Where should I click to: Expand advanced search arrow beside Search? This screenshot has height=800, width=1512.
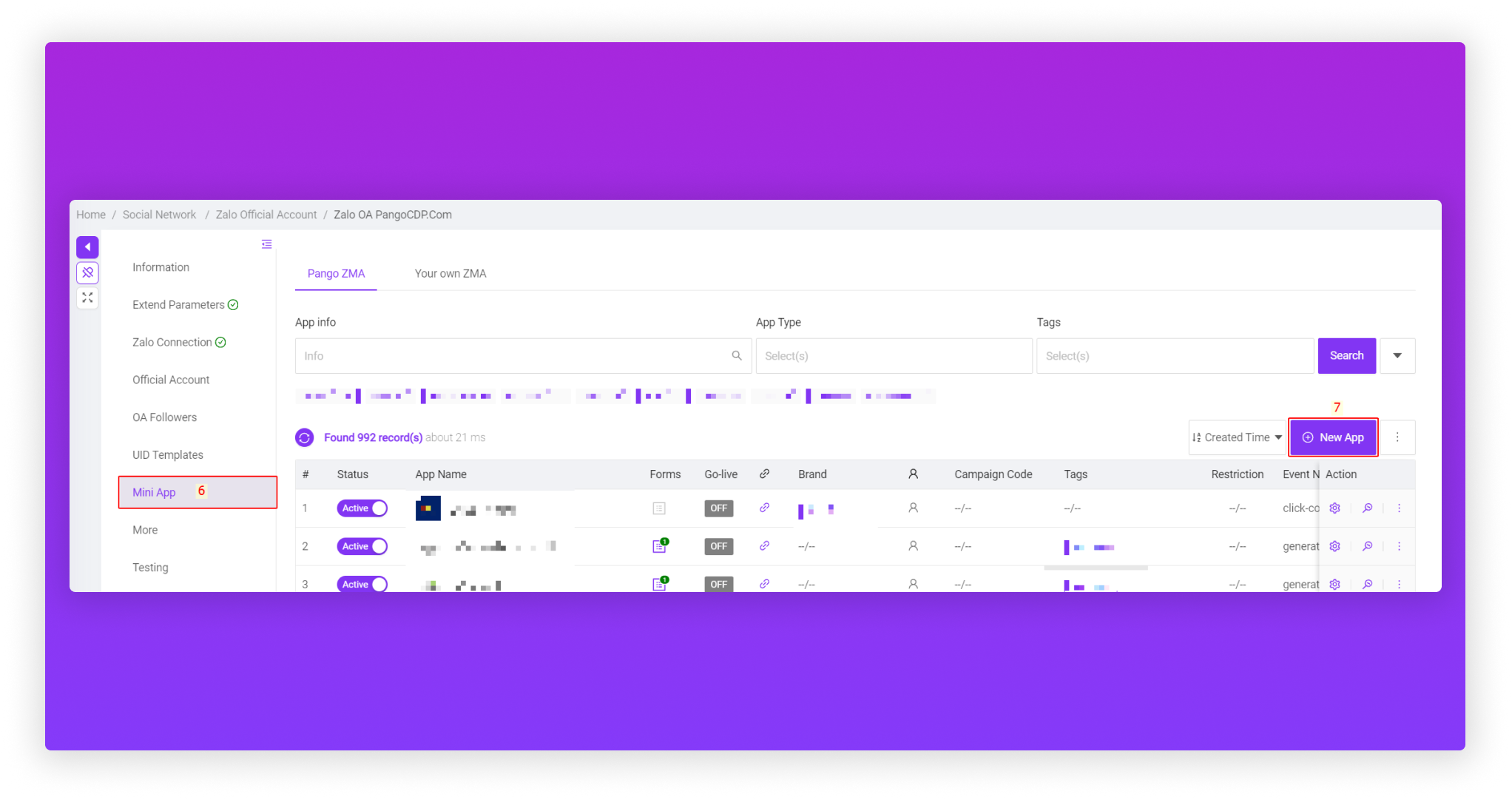1397,356
